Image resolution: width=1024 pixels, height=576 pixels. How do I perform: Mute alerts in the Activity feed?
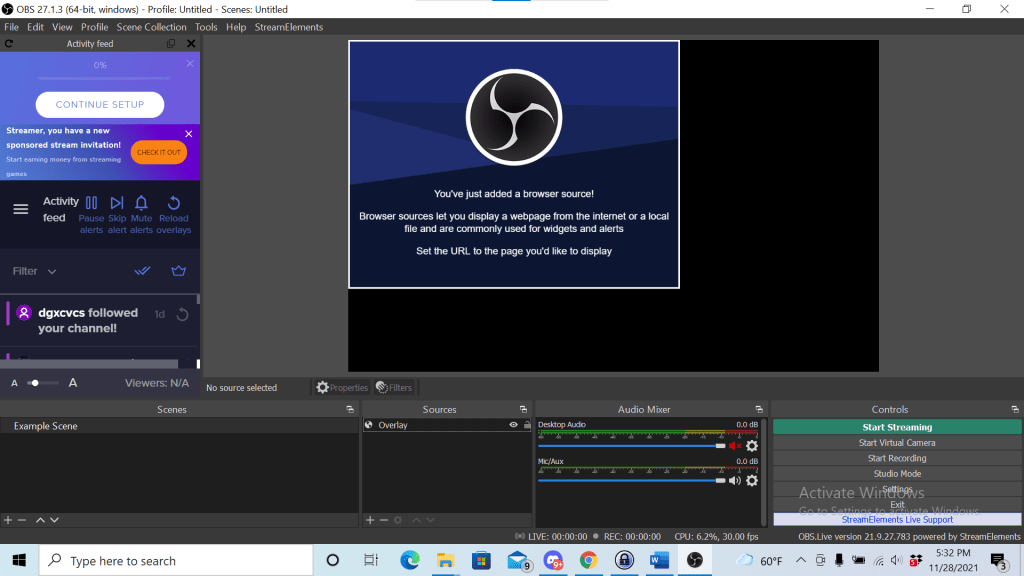coord(141,204)
